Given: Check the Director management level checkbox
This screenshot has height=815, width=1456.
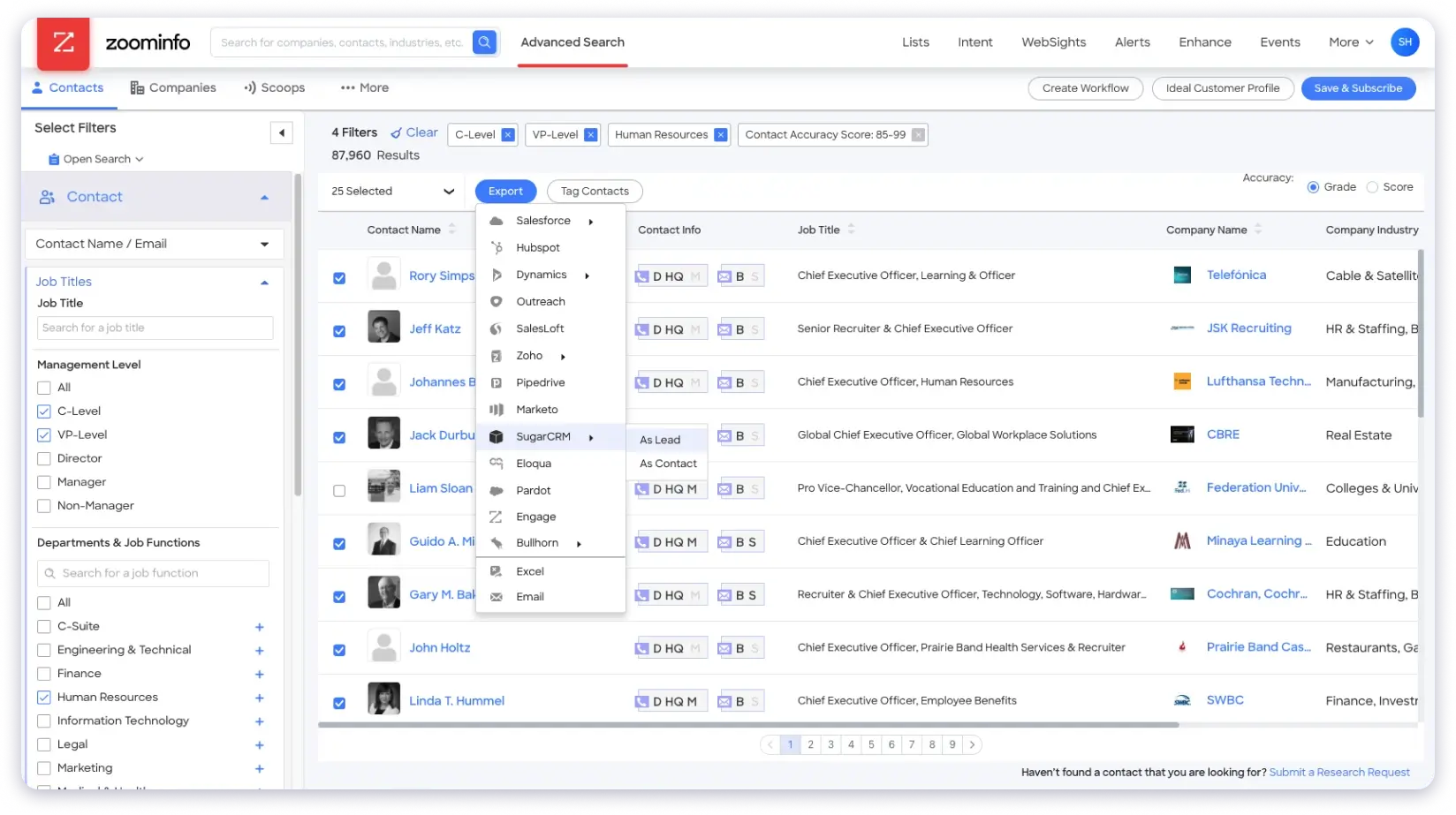Looking at the screenshot, I should point(44,459).
